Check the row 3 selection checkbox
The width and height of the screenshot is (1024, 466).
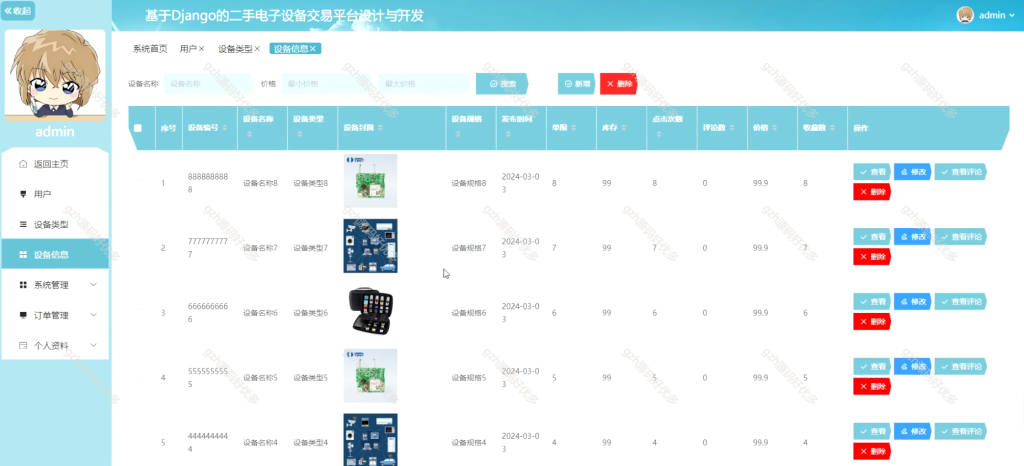[138, 313]
